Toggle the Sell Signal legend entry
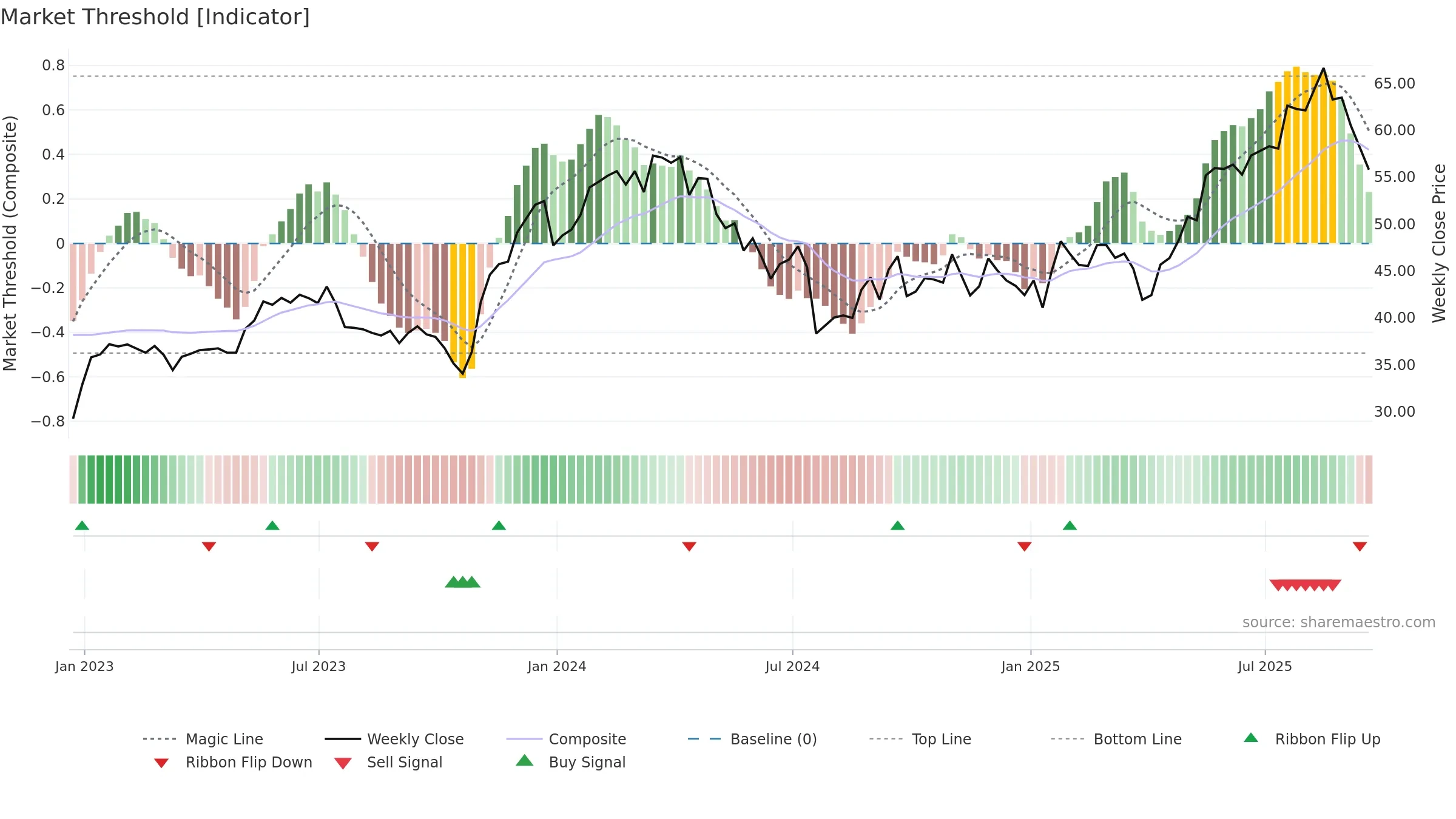This screenshot has height=819, width=1456. click(388, 762)
